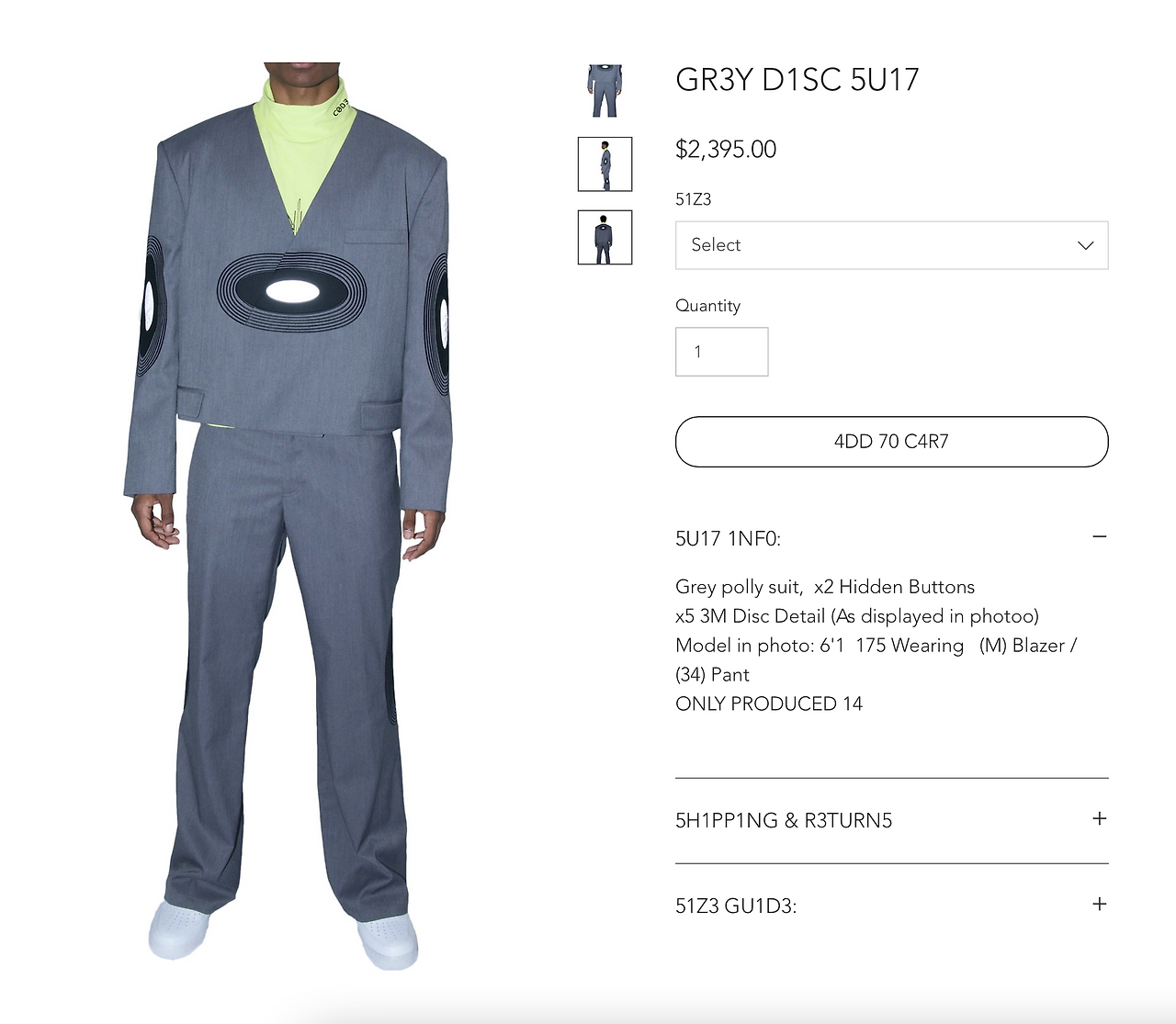Expand the 5H1PP1NG & R3TURN5 heading

coord(784,820)
